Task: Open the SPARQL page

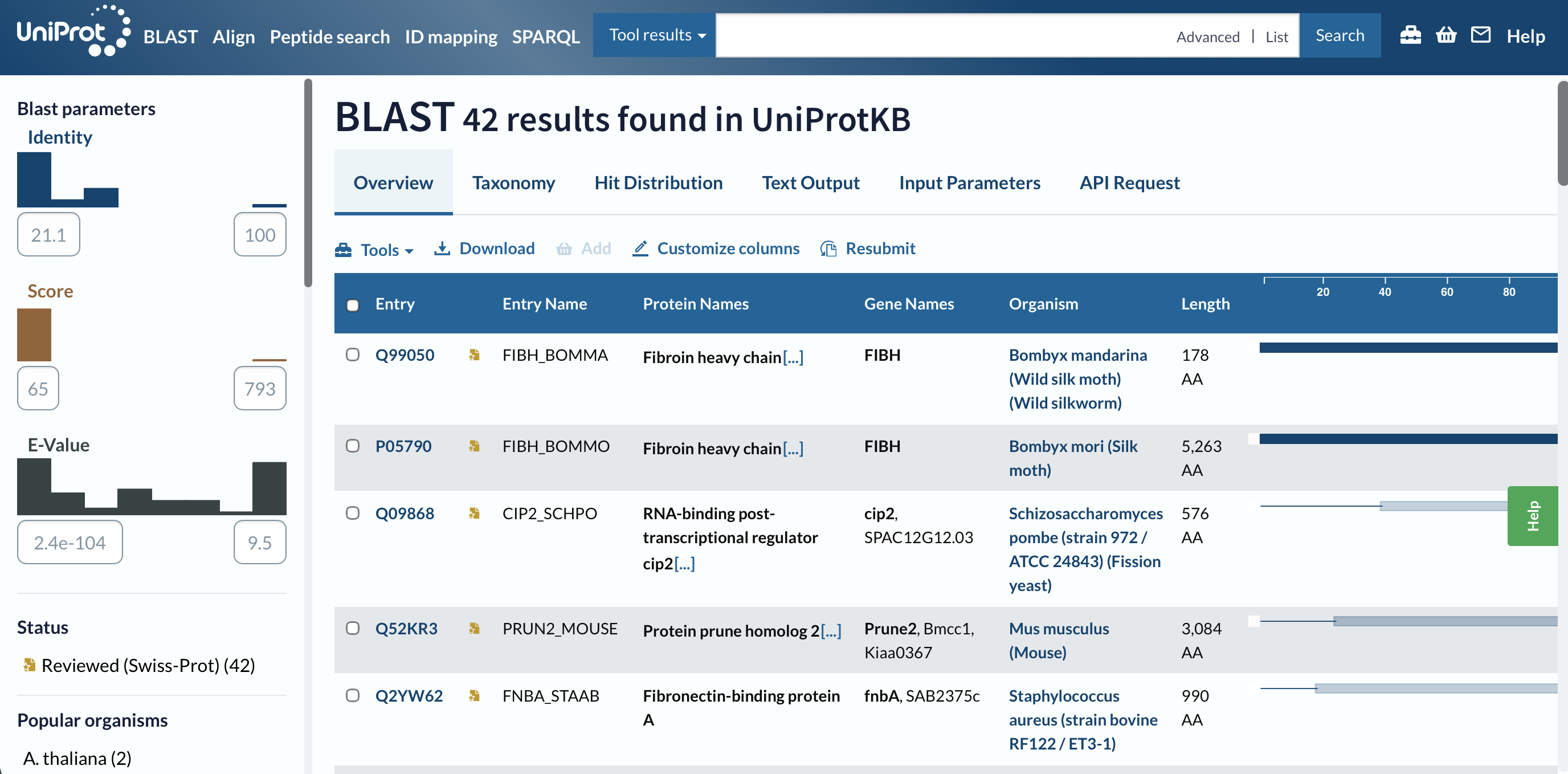Action: pos(546,36)
